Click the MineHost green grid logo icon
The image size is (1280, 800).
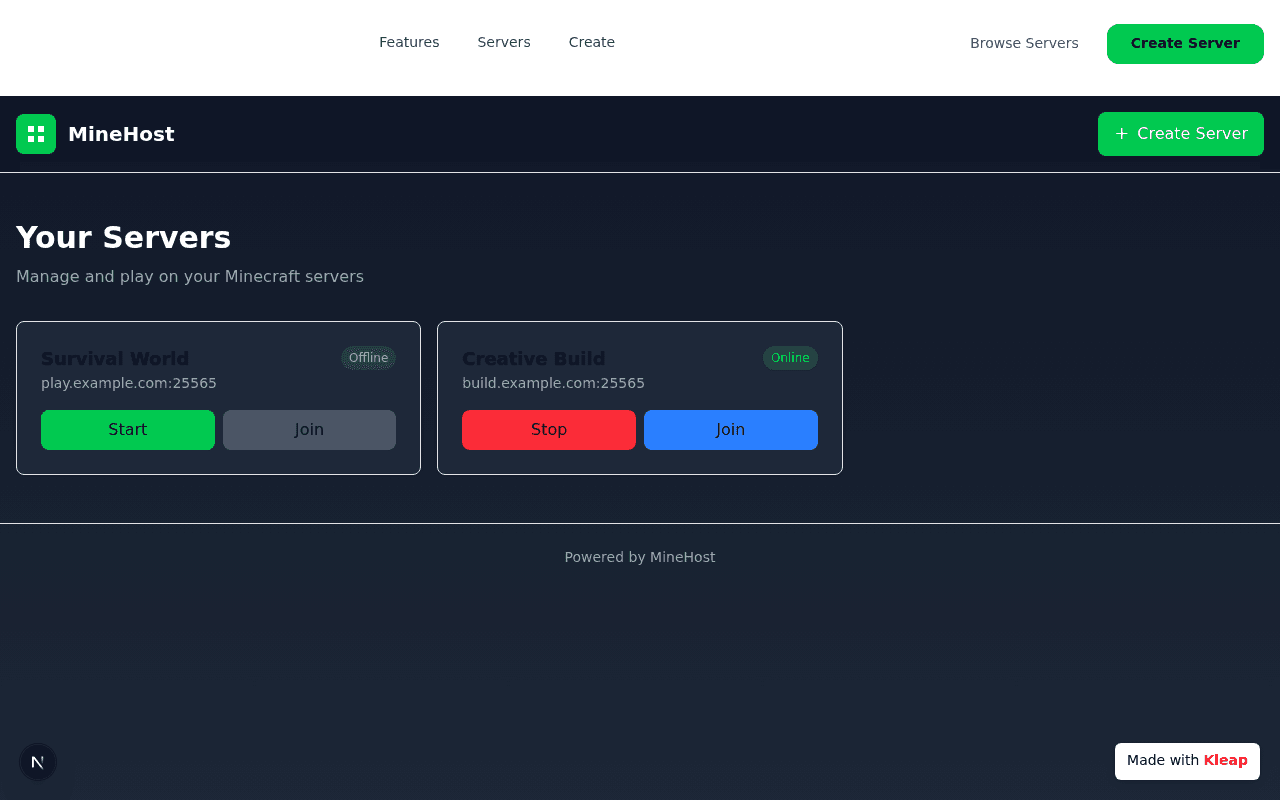[x=36, y=134]
